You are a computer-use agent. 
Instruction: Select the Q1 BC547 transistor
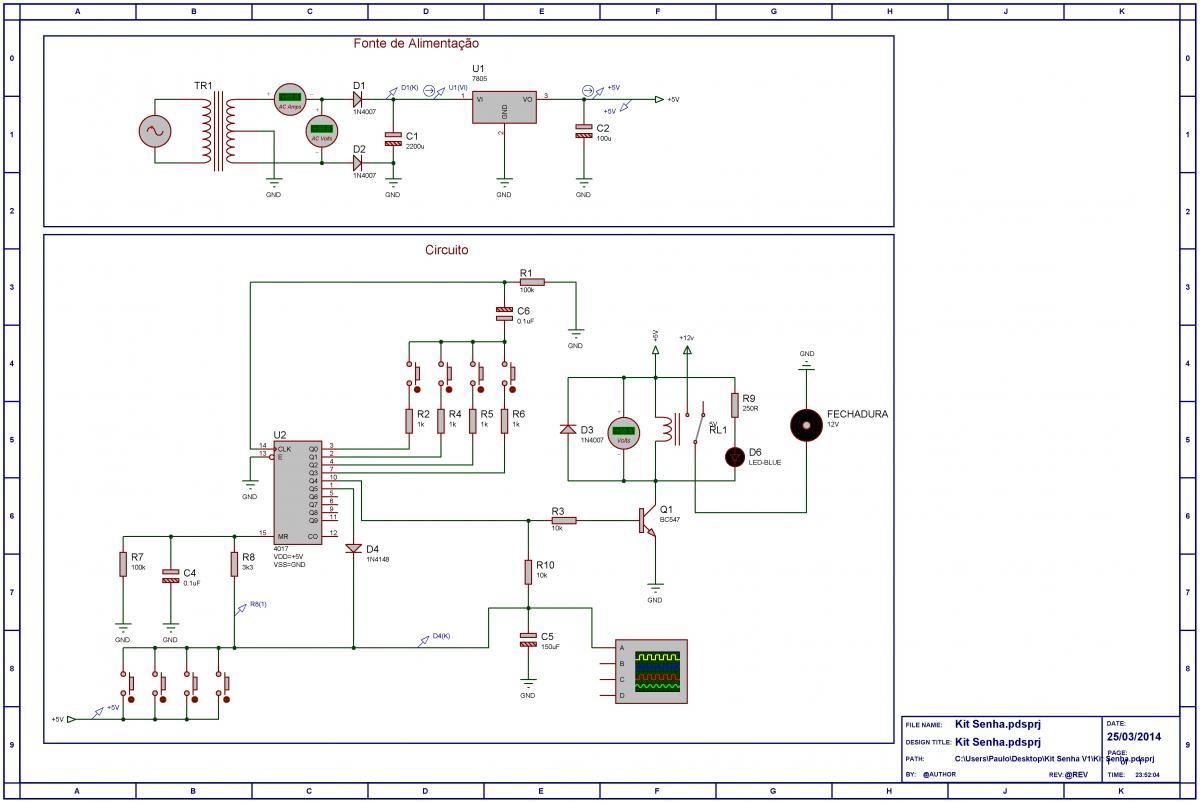648,521
